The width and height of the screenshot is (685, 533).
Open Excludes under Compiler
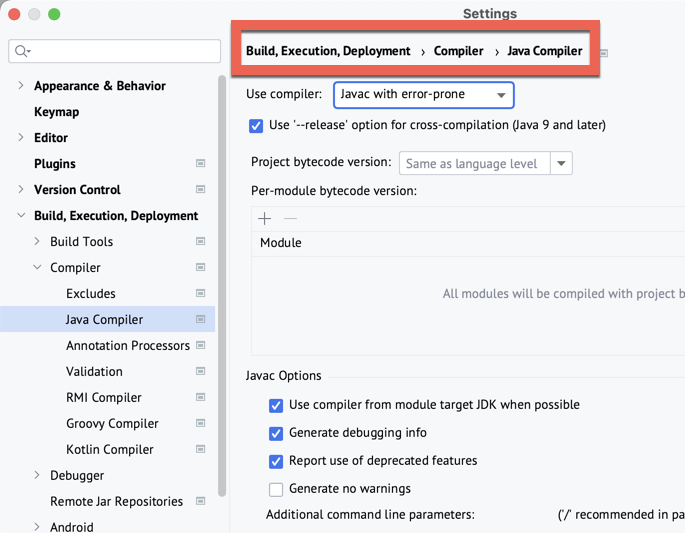click(91, 294)
